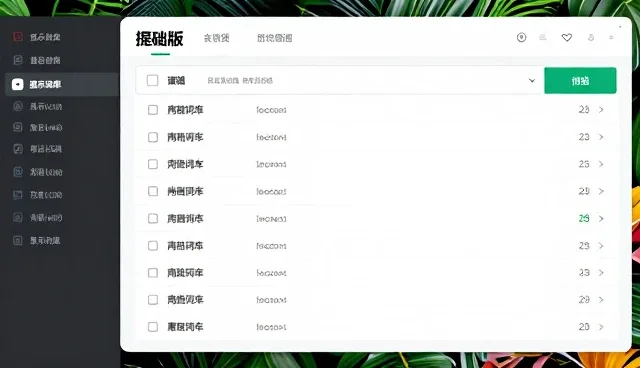Open the dropdown chevron in the filter bar
The width and height of the screenshot is (640, 368).
point(532,80)
